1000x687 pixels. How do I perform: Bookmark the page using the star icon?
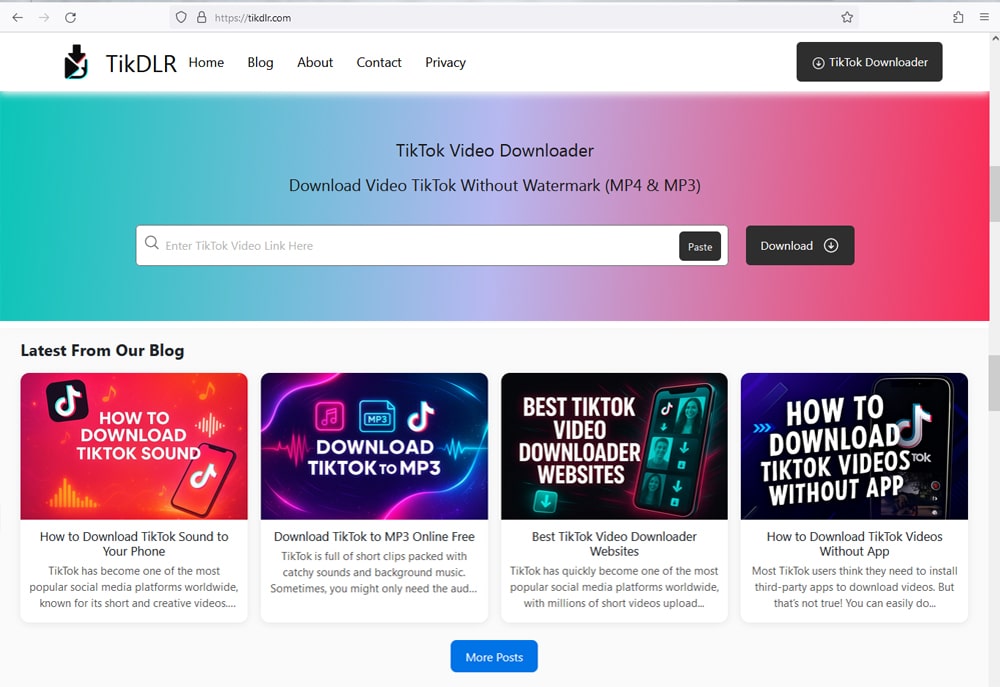click(x=846, y=17)
